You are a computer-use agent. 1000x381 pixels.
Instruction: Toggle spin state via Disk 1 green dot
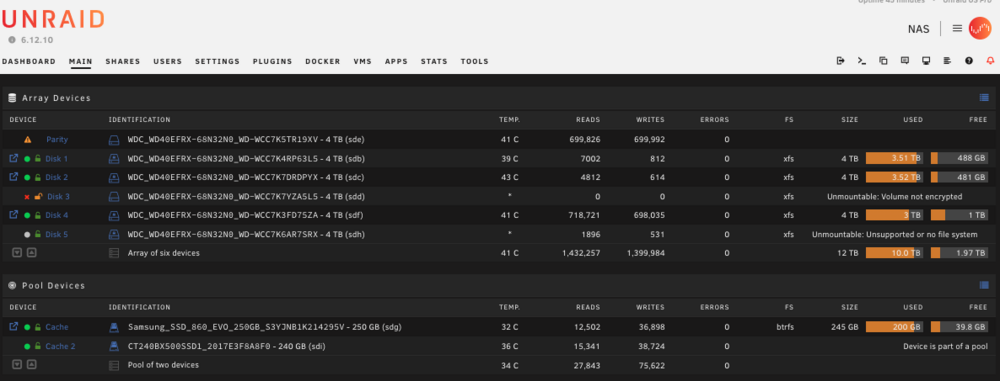[27, 158]
